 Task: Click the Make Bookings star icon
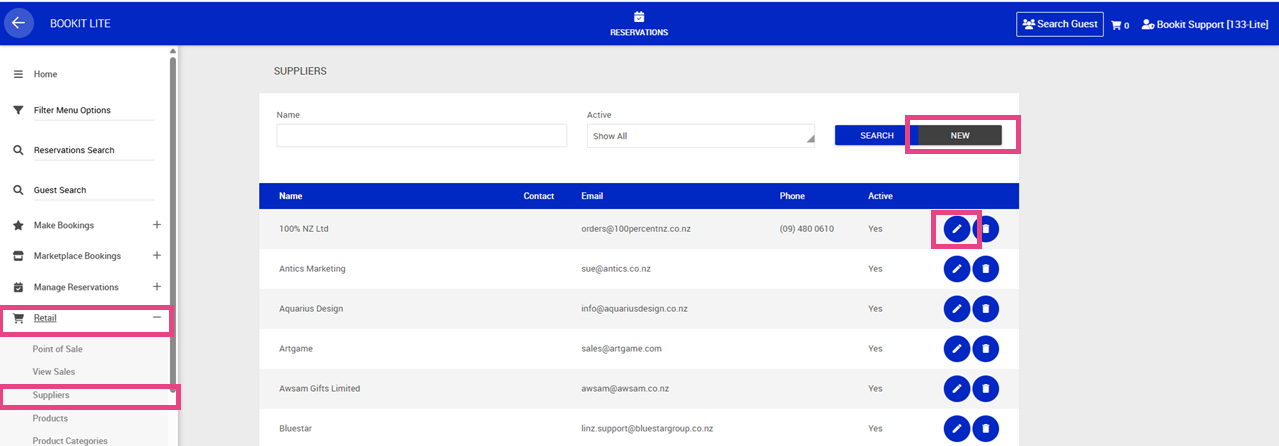tap(18, 225)
